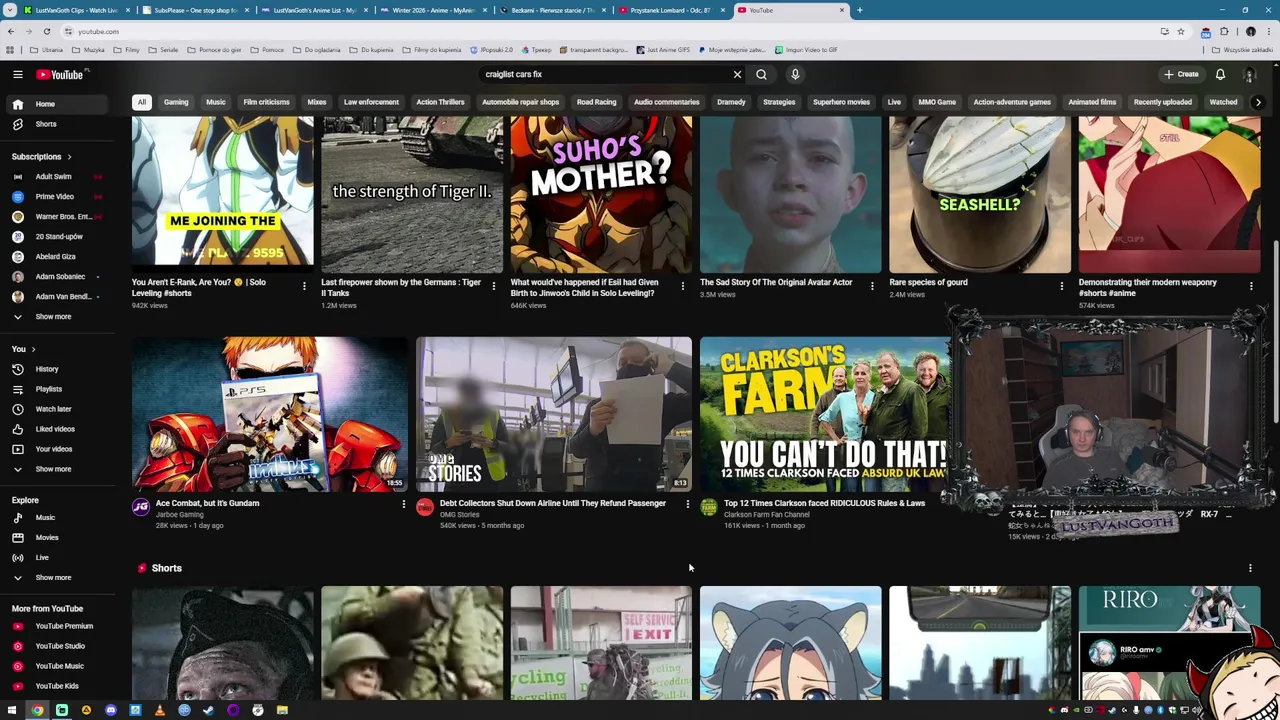1280x720 pixels.
Task: Open the YouTube hamburger guide menu
Action: pyautogui.click(x=17, y=74)
